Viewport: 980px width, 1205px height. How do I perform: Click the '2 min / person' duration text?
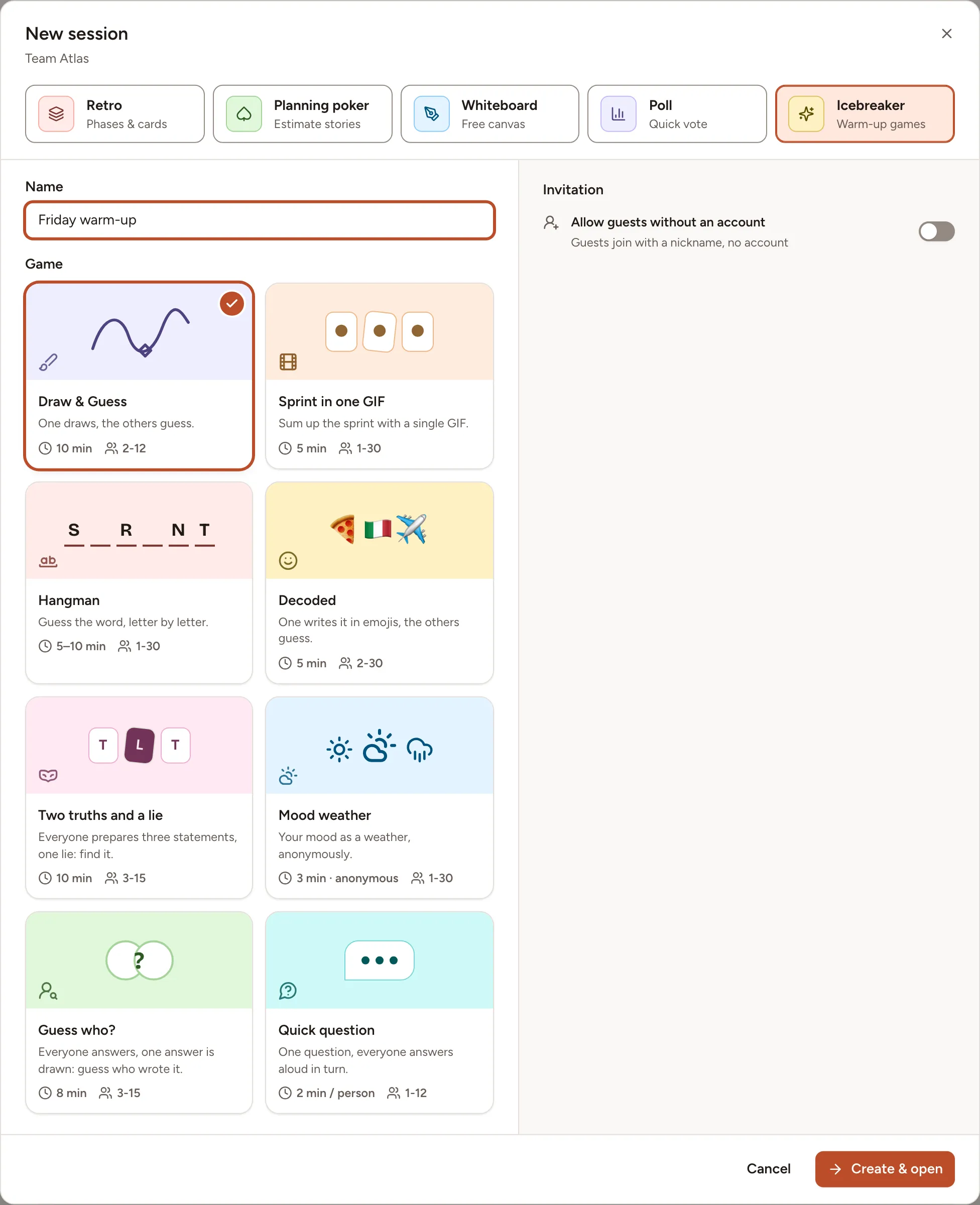click(335, 1093)
